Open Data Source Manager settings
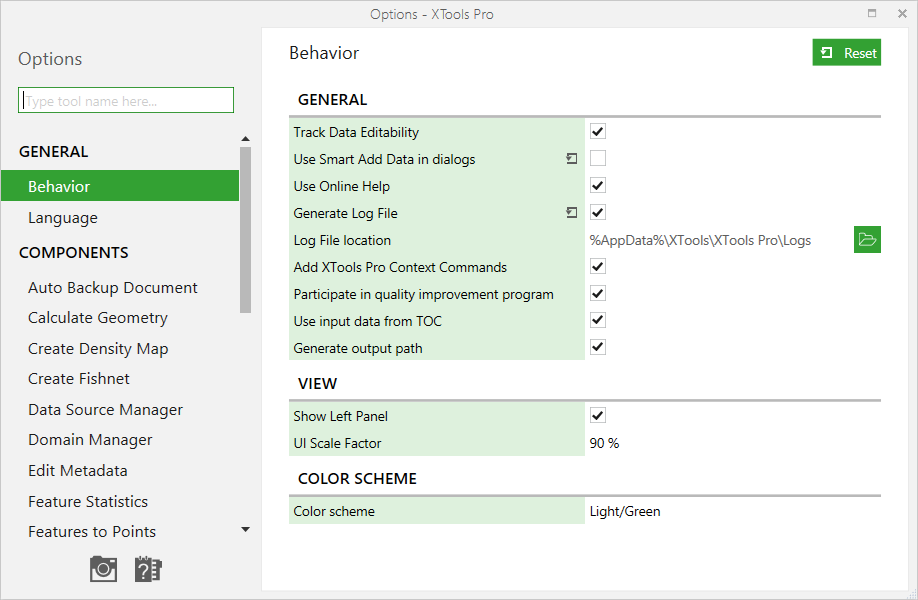This screenshot has height=600, width=918. point(105,410)
